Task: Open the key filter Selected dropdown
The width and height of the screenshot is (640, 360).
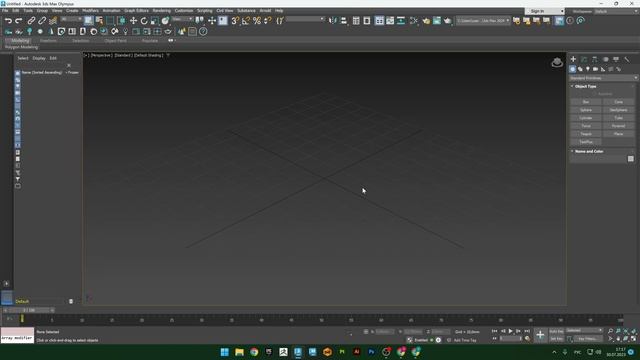Action: click(x=584, y=331)
